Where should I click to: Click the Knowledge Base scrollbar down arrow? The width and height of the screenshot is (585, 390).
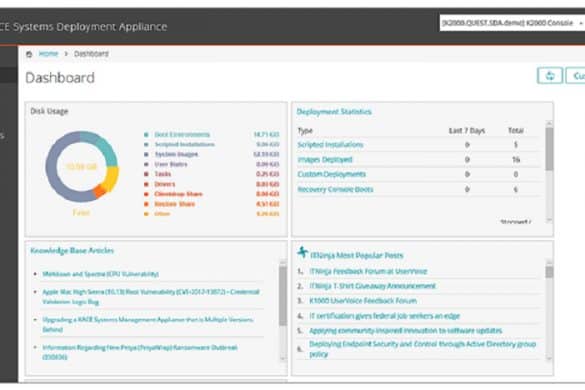point(283,358)
